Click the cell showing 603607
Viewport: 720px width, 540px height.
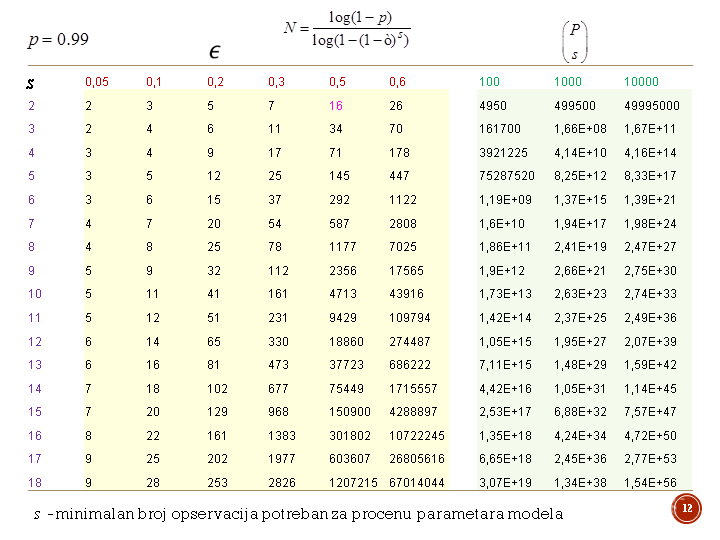click(x=350, y=459)
